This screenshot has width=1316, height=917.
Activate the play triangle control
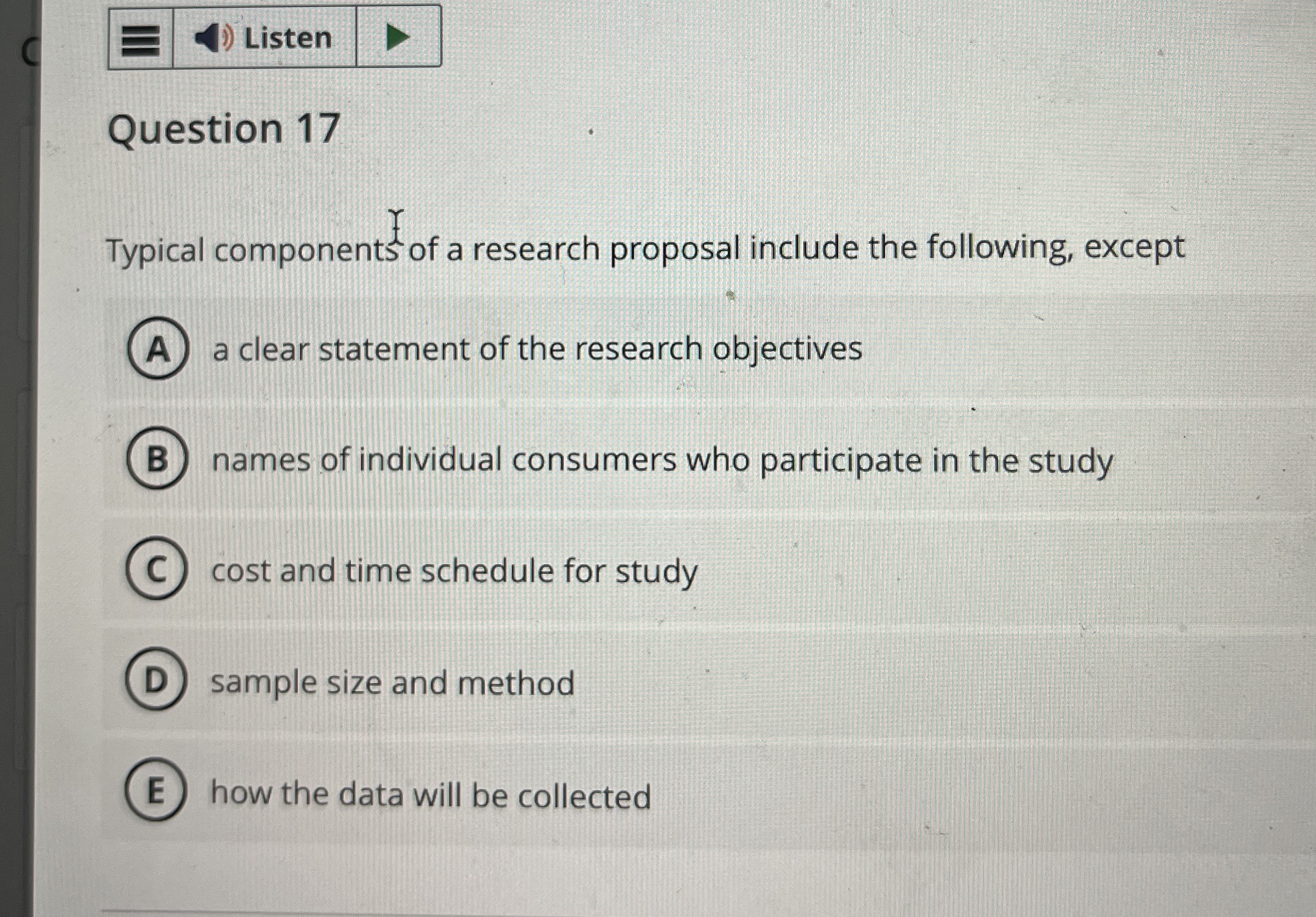(398, 37)
